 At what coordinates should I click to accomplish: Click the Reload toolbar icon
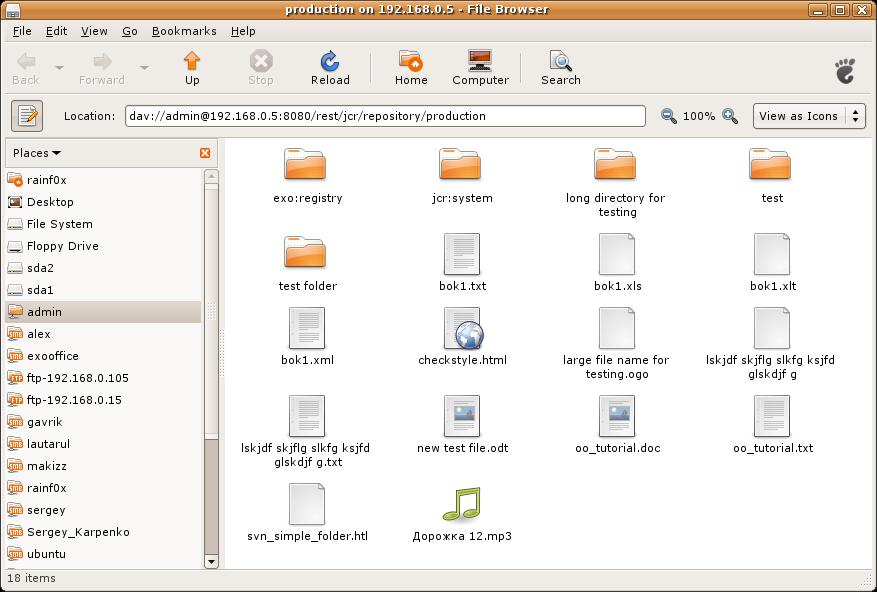330,62
